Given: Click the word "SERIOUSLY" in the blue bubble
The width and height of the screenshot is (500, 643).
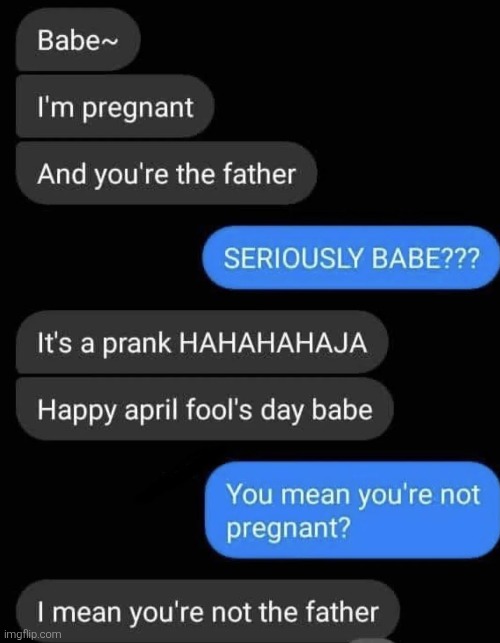Looking at the screenshot, I should [293, 259].
